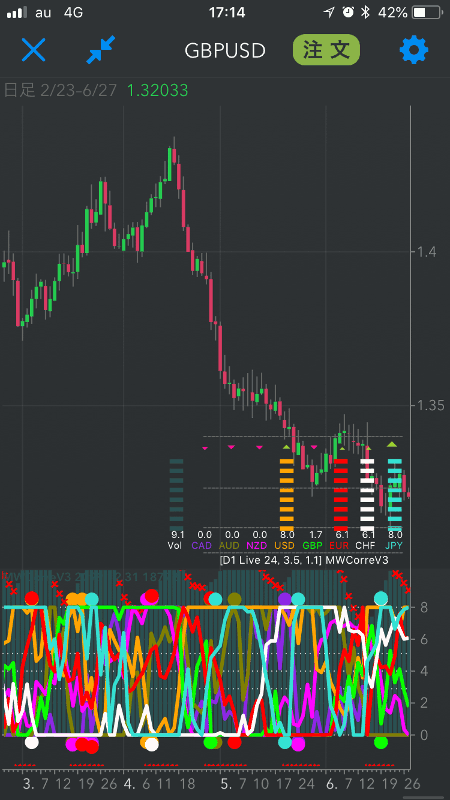This screenshot has width=450, height=800.
Task: Tap the orange USD strength bar stack
Action: pos(287,494)
